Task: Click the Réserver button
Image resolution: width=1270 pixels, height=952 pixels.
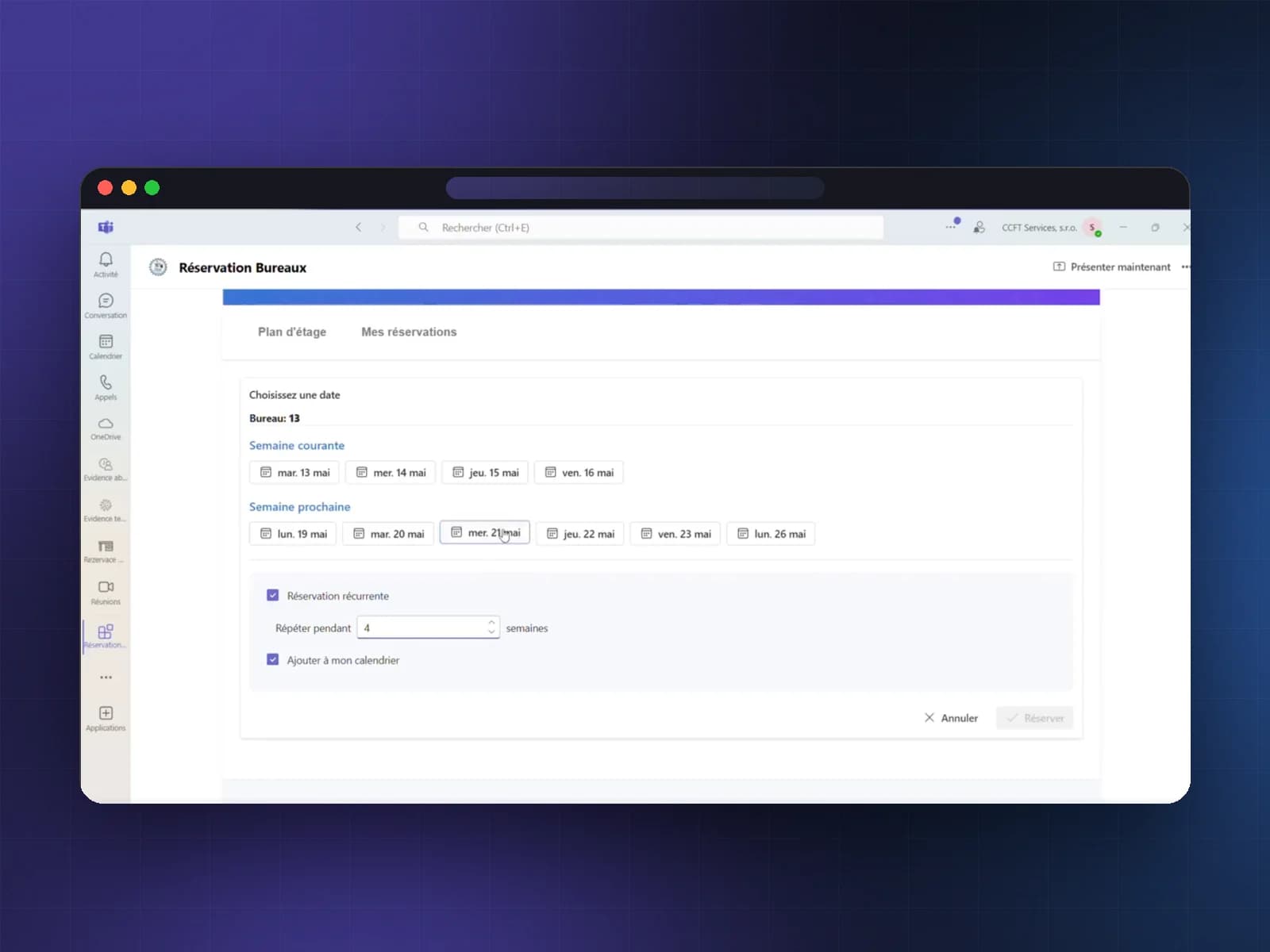Action: pyautogui.click(x=1035, y=718)
